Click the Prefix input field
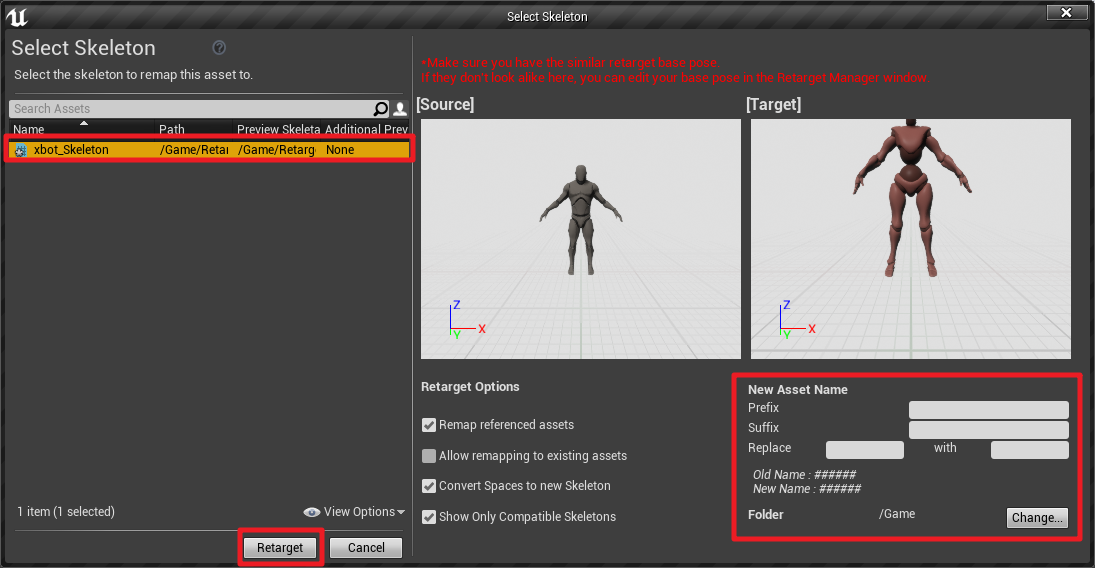 click(989, 409)
